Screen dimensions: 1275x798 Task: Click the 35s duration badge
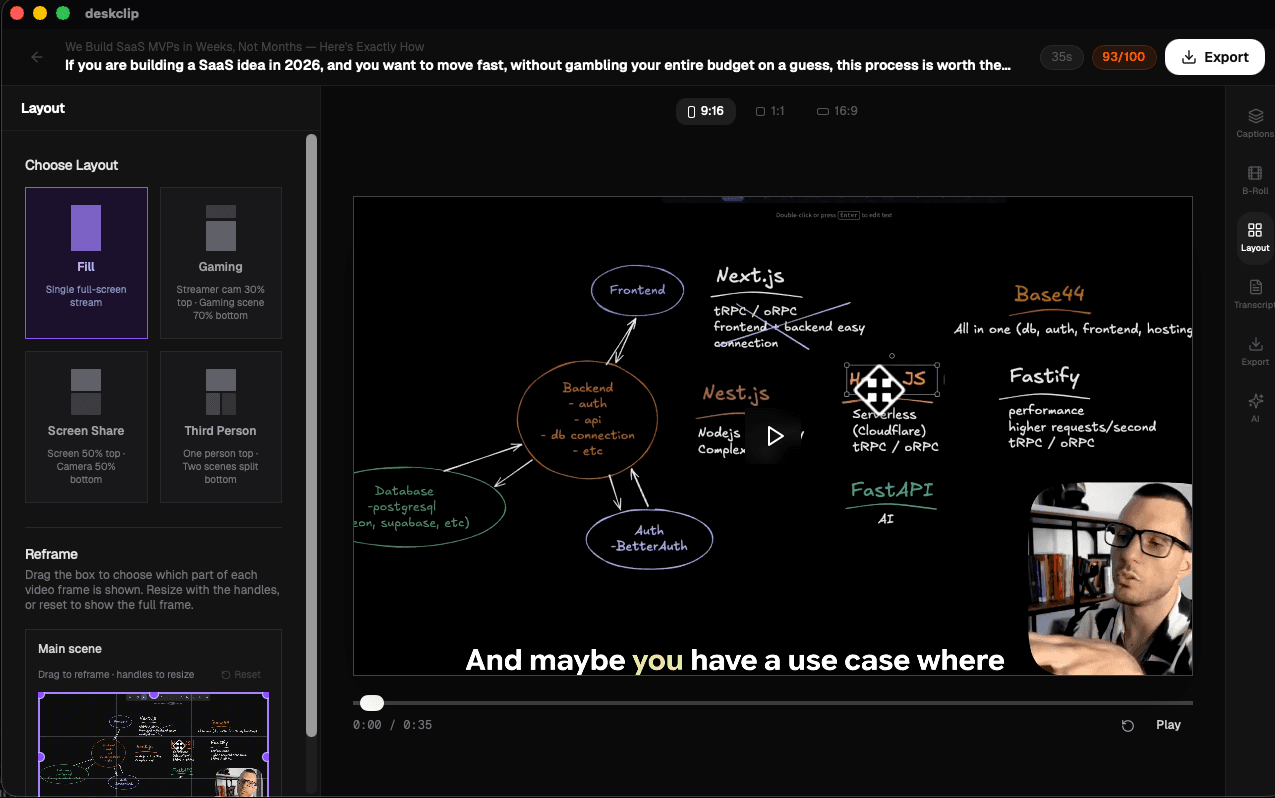tap(1062, 57)
